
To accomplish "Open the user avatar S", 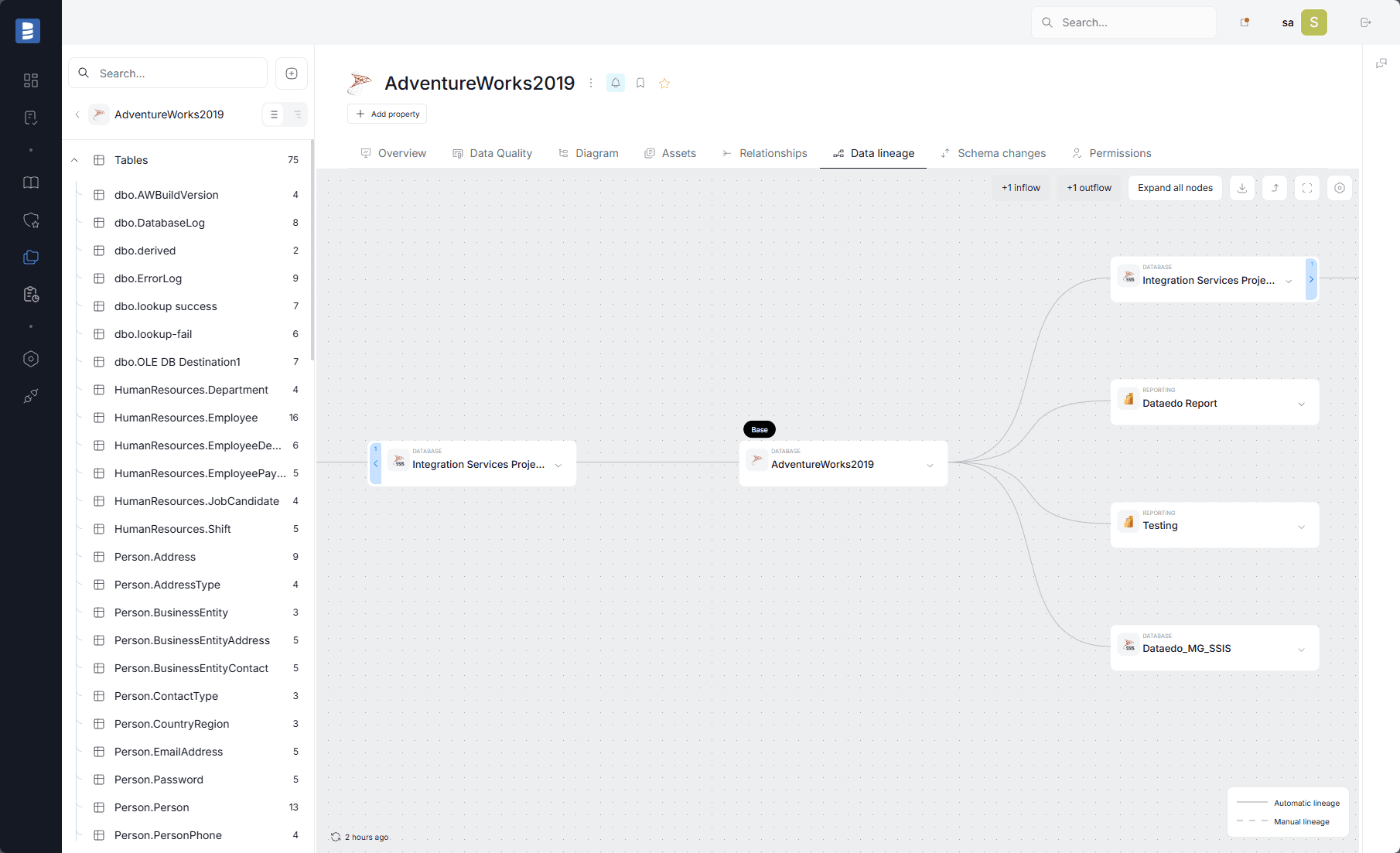I will click(1314, 22).
